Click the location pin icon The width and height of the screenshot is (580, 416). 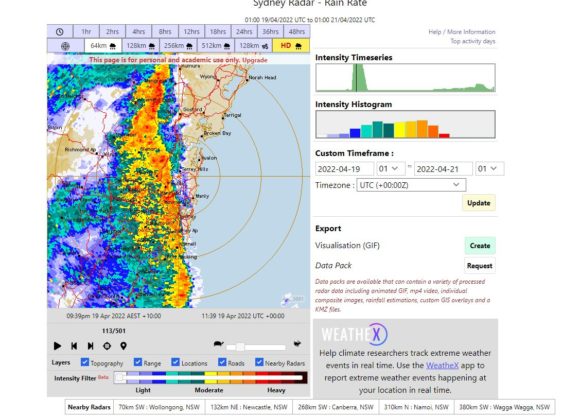pos(123,346)
